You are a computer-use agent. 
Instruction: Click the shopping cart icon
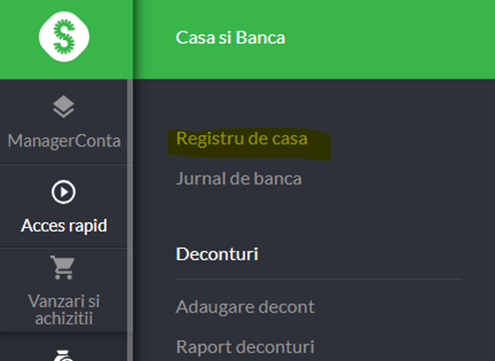63,267
